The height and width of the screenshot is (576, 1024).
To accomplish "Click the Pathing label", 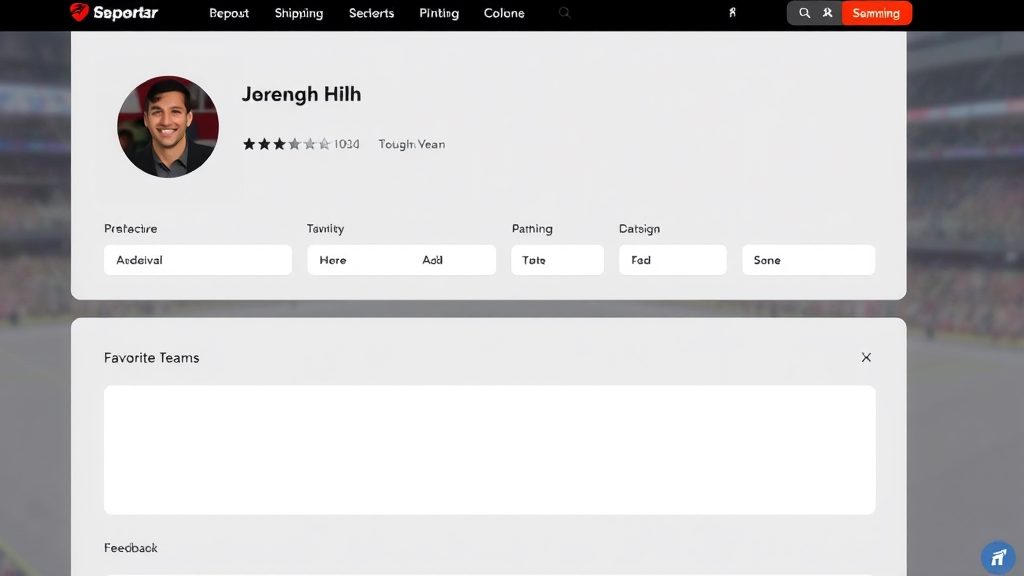I will [x=532, y=229].
